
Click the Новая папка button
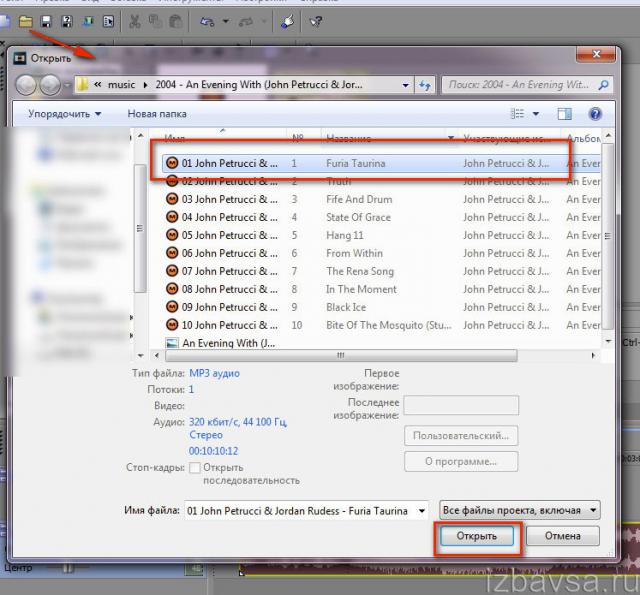click(157, 114)
